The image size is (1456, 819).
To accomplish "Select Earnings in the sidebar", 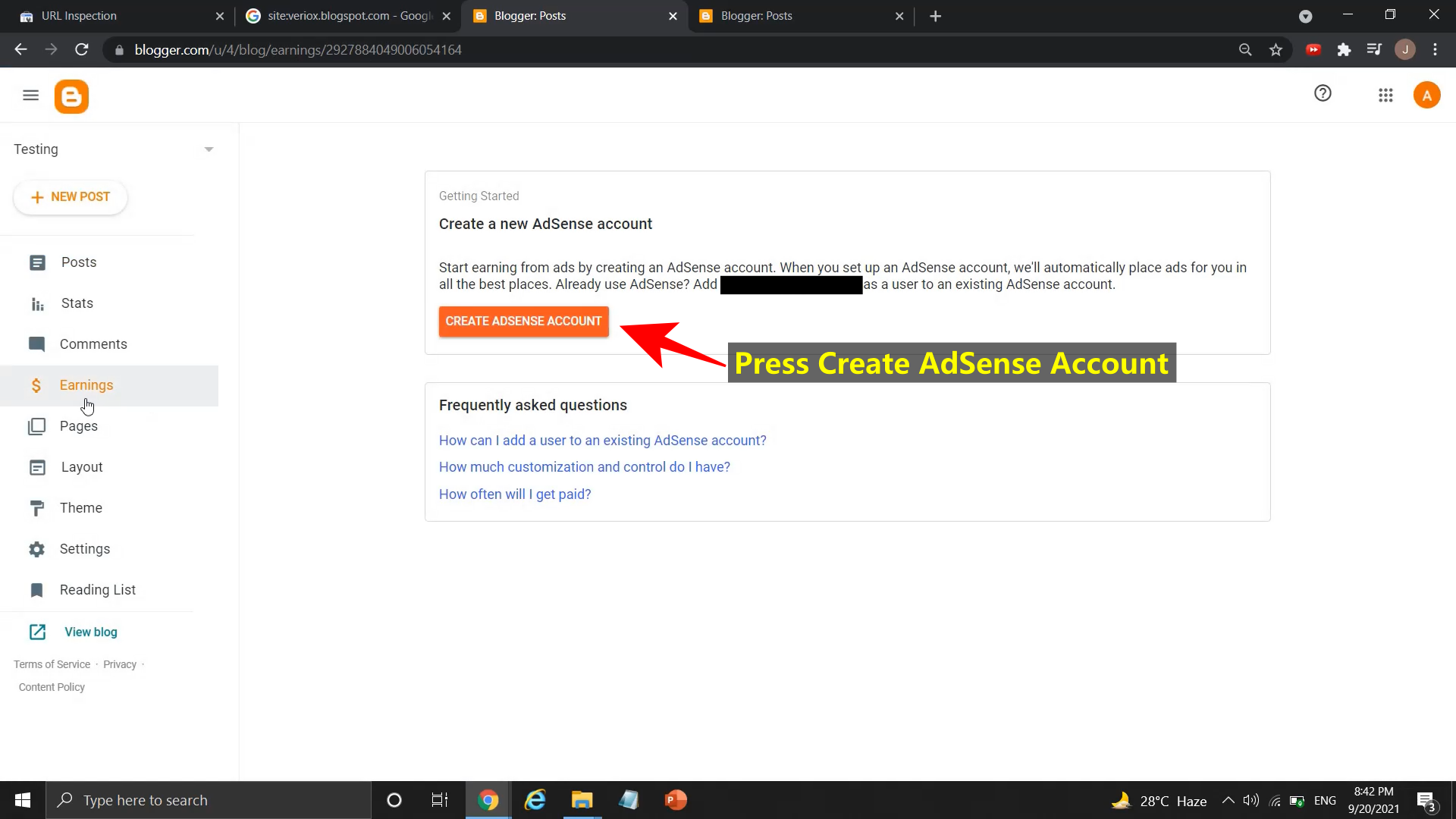I will click(x=109, y=385).
